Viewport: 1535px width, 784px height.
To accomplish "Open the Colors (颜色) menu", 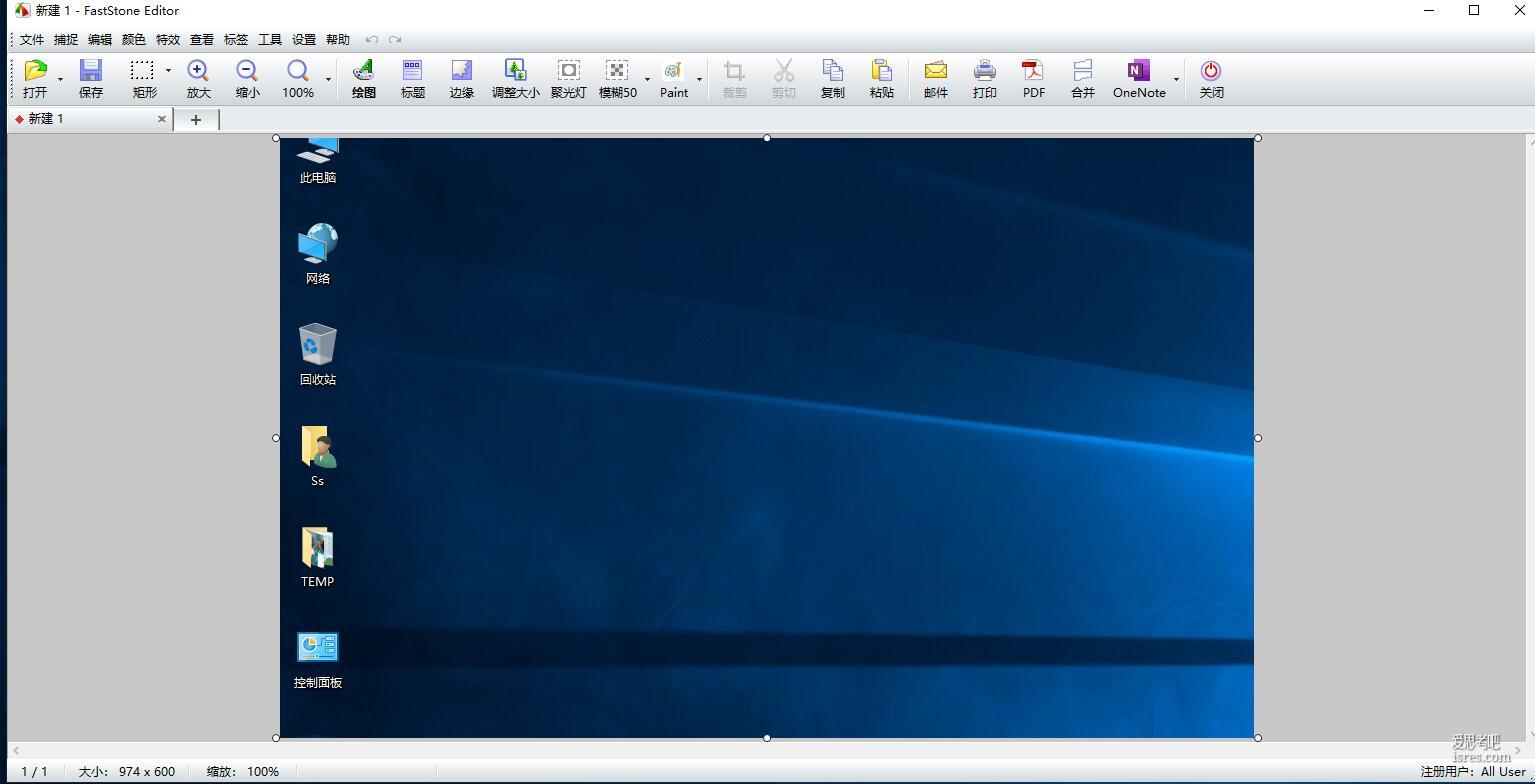I will tap(134, 40).
